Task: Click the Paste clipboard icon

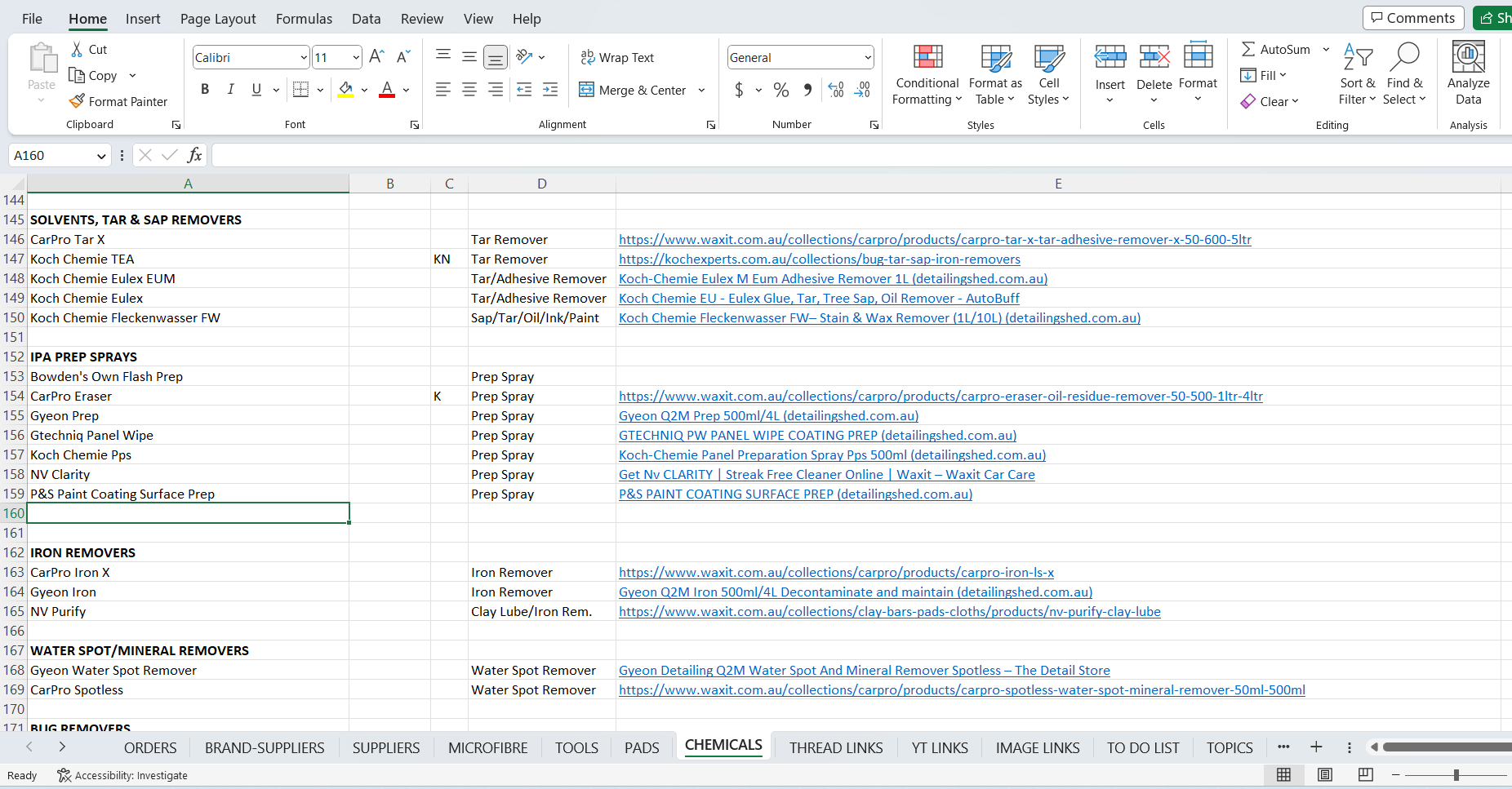Action: click(42, 59)
